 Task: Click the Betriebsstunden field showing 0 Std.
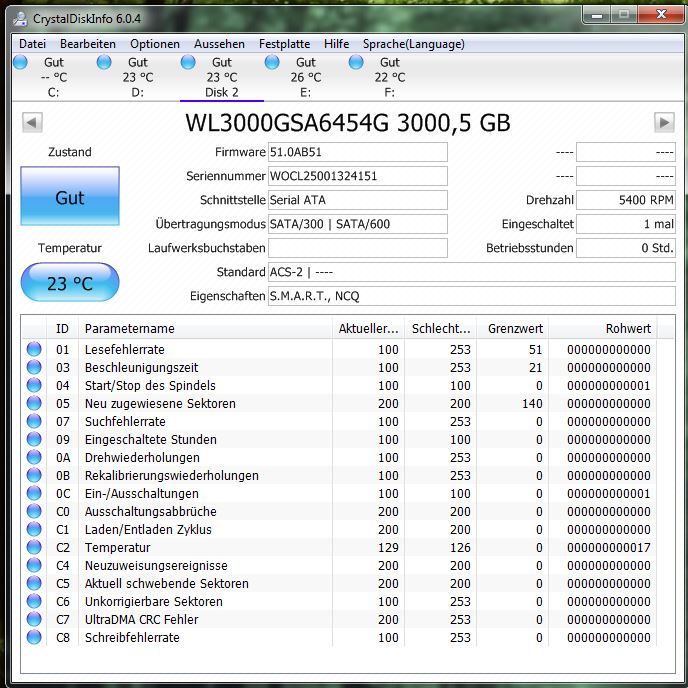click(626, 248)
